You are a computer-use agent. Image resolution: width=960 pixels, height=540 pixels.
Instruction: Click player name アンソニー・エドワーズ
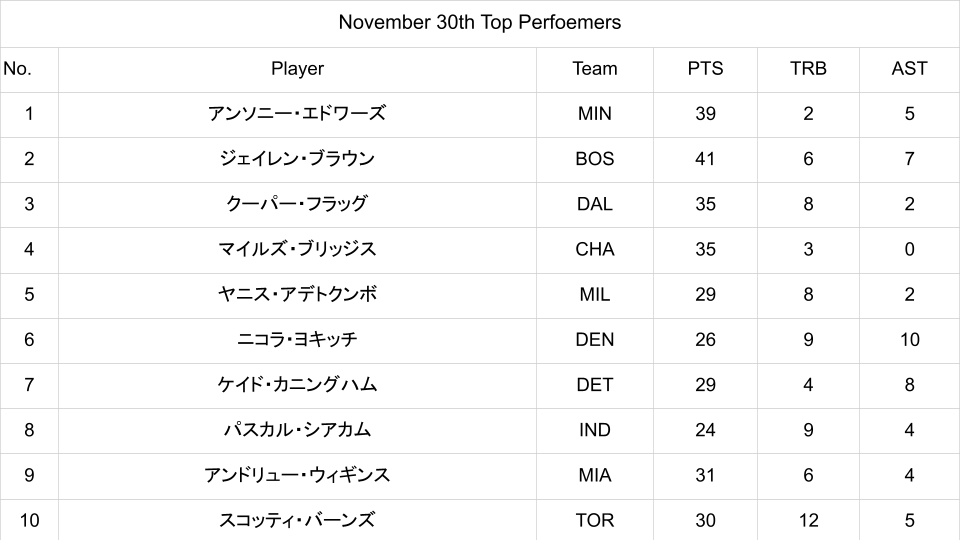tap(297, 114)
